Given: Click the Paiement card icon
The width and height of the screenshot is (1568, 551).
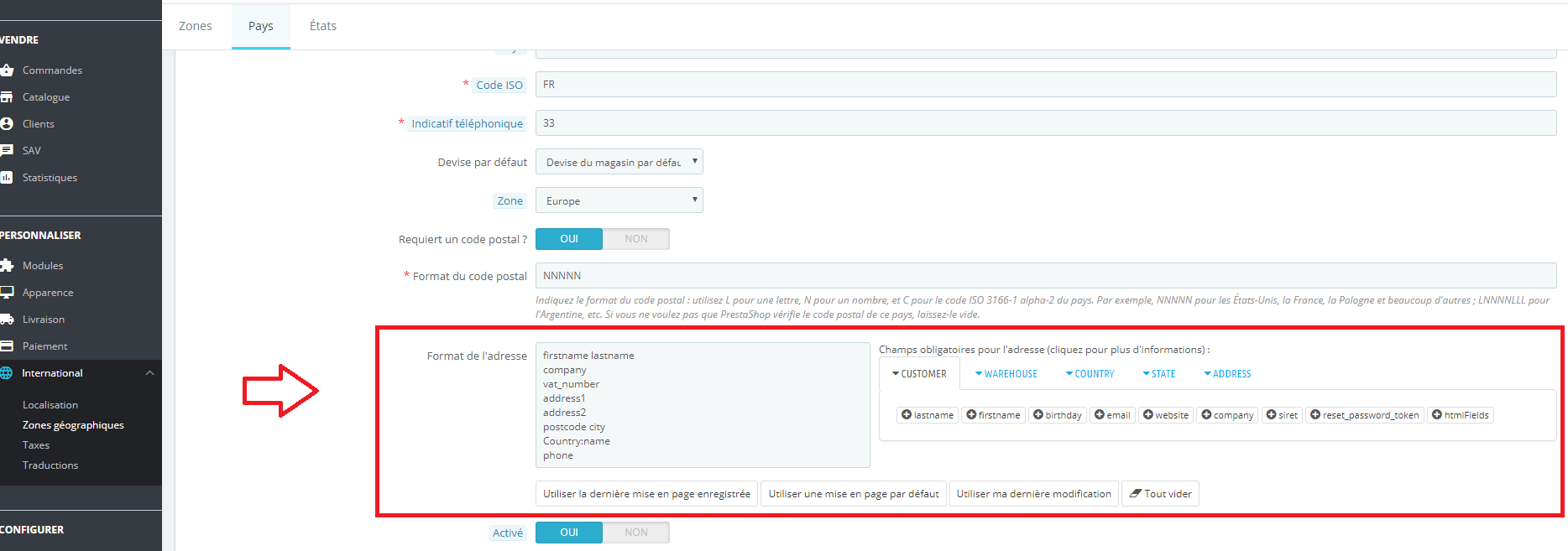Looking at the screenshot, I should (x=7, y=346).
